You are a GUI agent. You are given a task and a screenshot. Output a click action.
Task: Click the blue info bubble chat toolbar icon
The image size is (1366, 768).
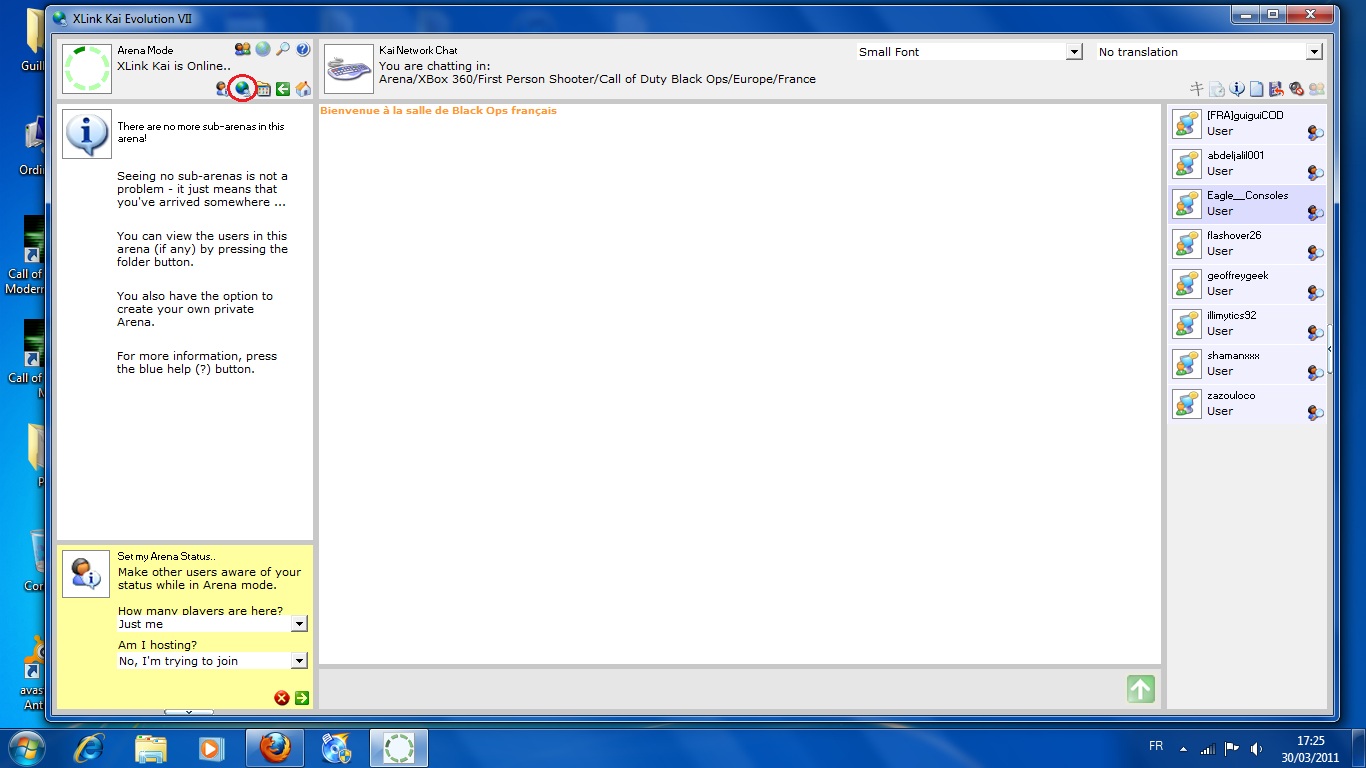point(1237,89)
